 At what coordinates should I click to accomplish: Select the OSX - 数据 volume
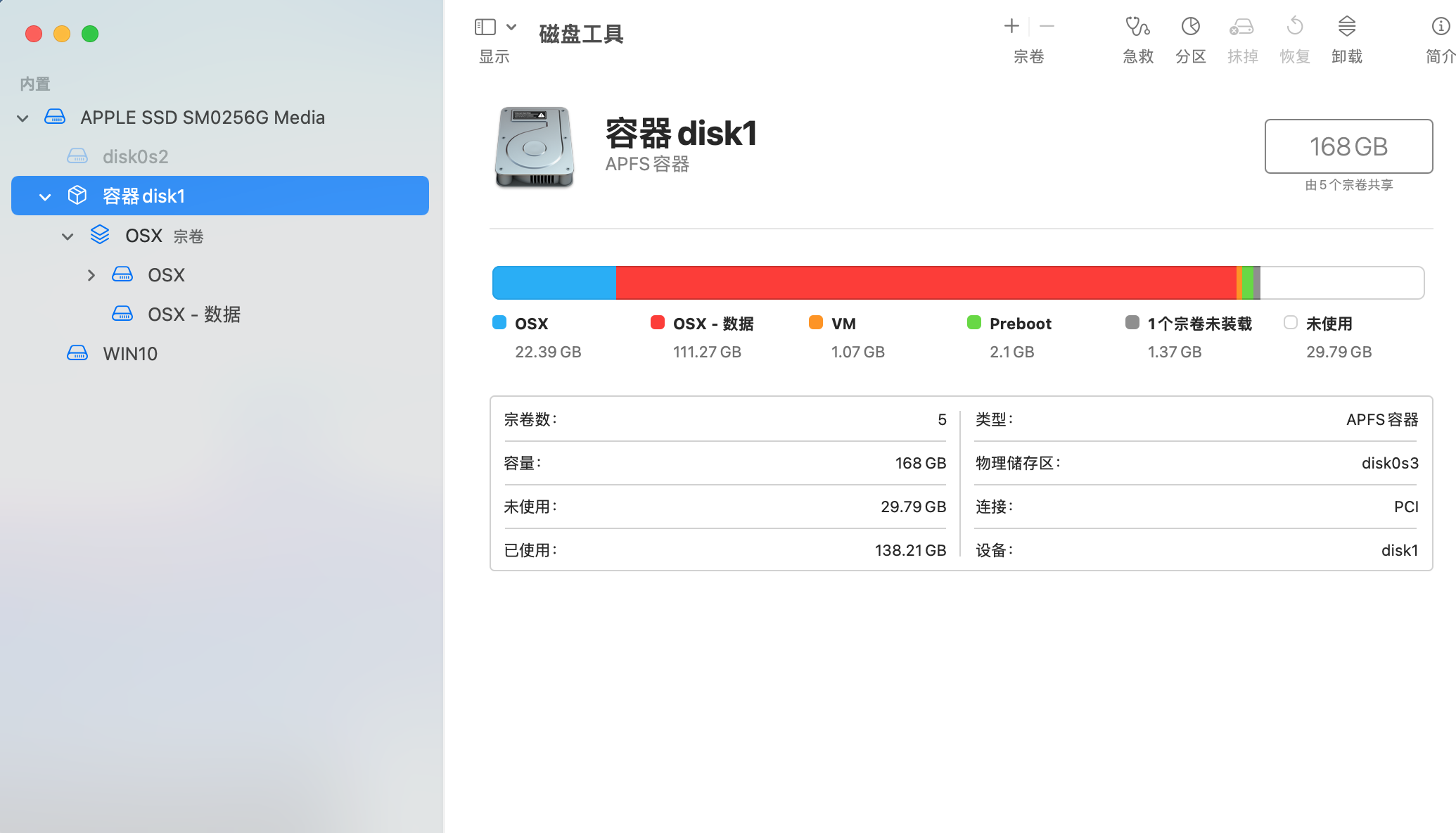tap(193, 314)
